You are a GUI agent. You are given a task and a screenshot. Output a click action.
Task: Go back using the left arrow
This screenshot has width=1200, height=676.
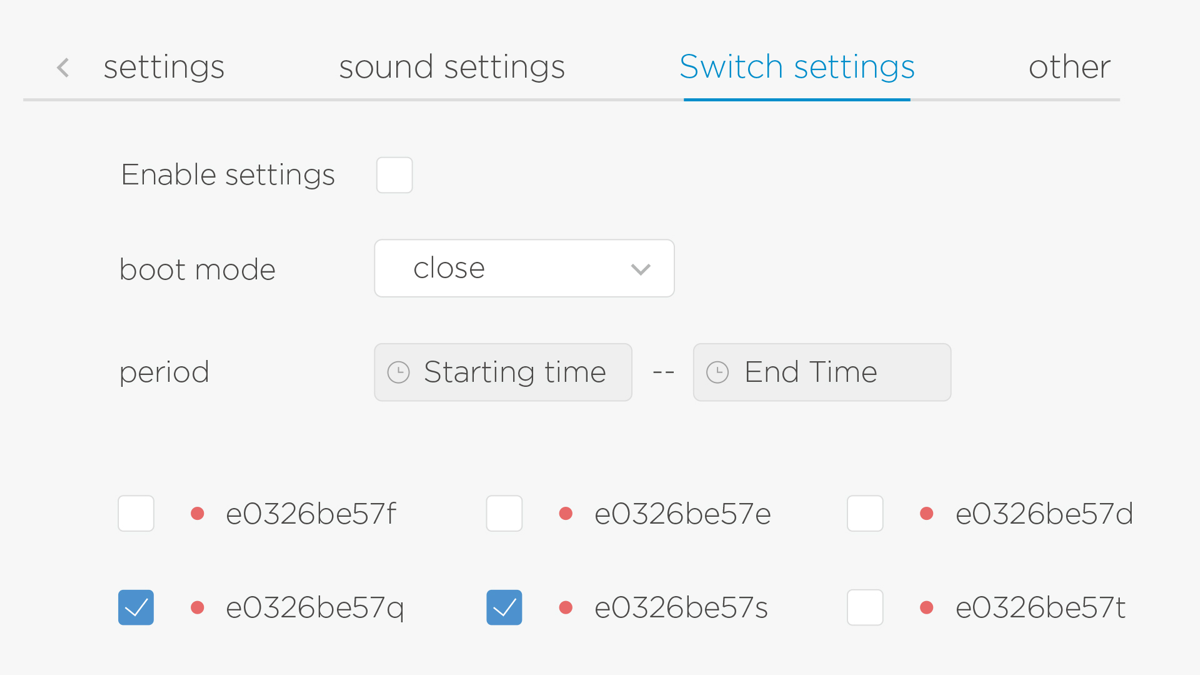click(x=62, y=66)
